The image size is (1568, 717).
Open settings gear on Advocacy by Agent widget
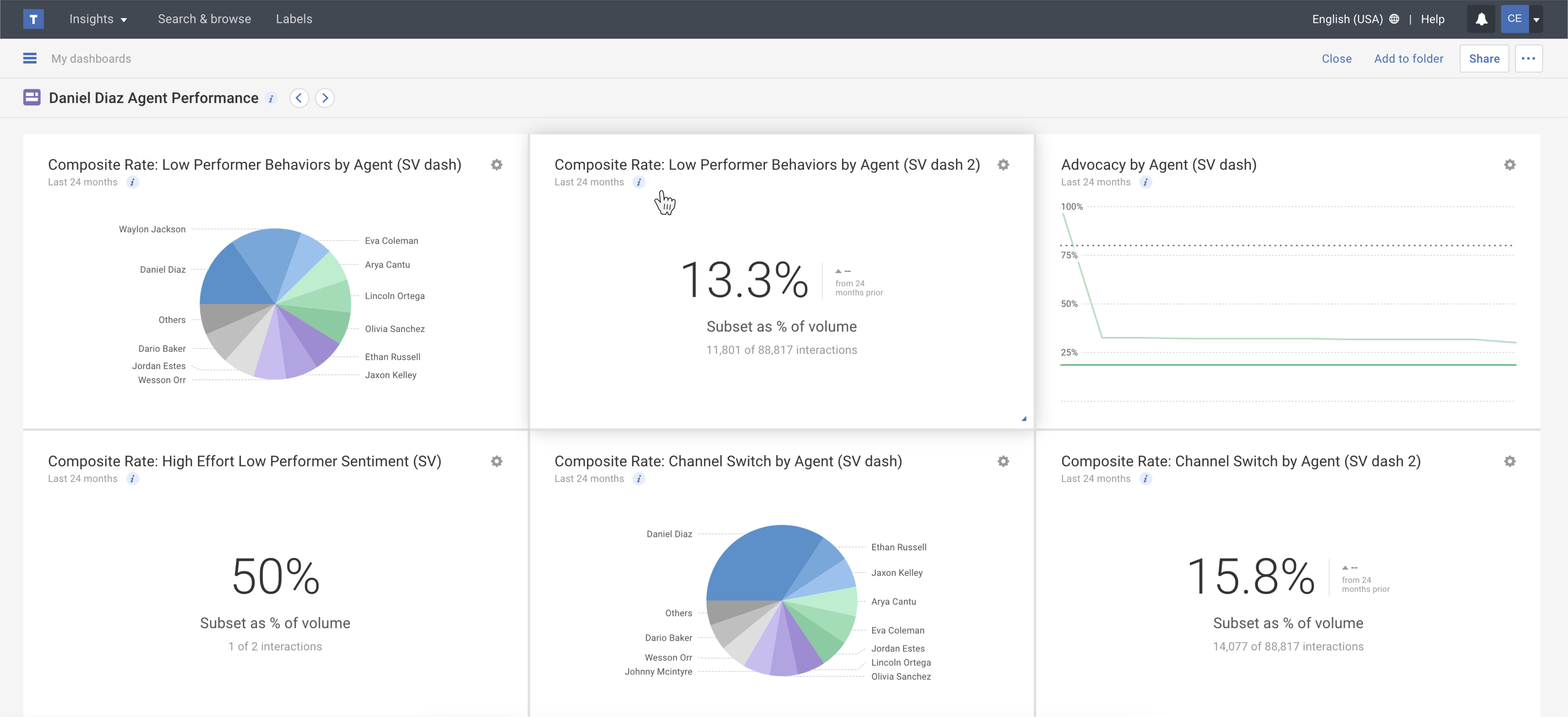tap(1510, 165)
